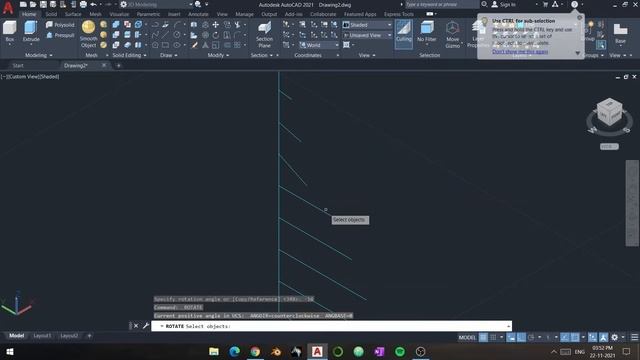Image resolution: width=640 pixels, height=360 pixels.
Task: Click the Move Gizmo tool
Action: (x=452, y=35)
